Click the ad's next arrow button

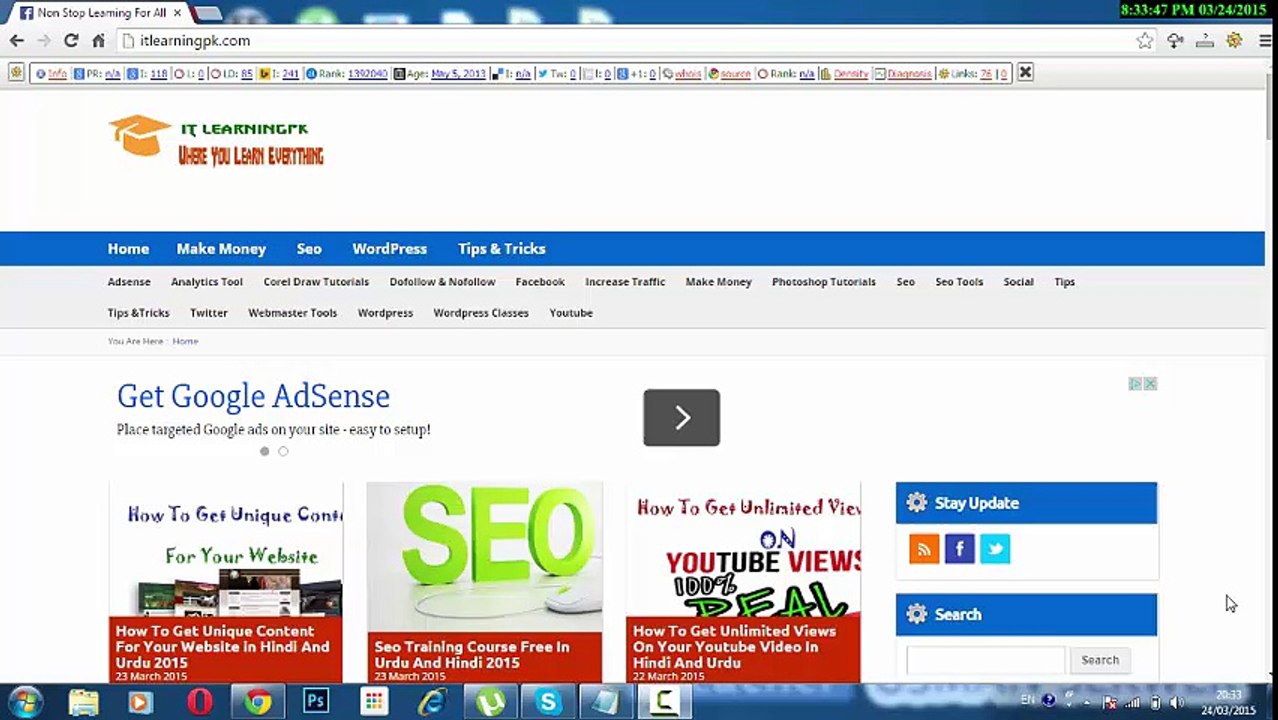681,417
